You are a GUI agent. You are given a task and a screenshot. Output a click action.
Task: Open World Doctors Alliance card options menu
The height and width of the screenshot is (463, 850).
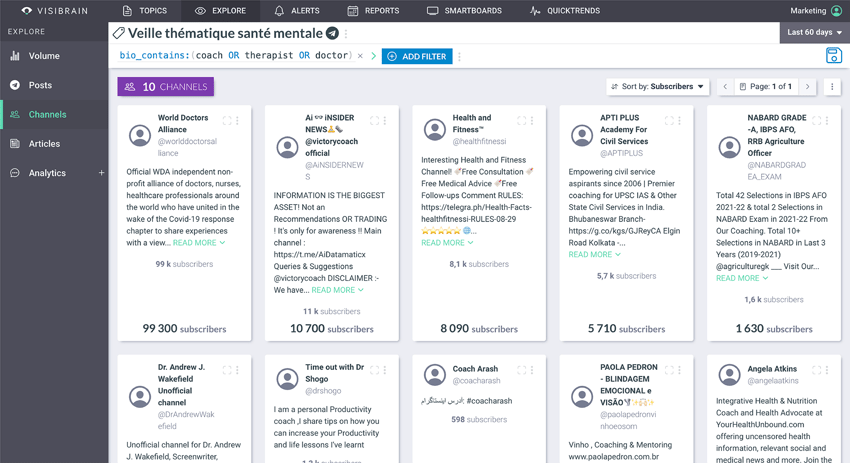tap(237, 121)
